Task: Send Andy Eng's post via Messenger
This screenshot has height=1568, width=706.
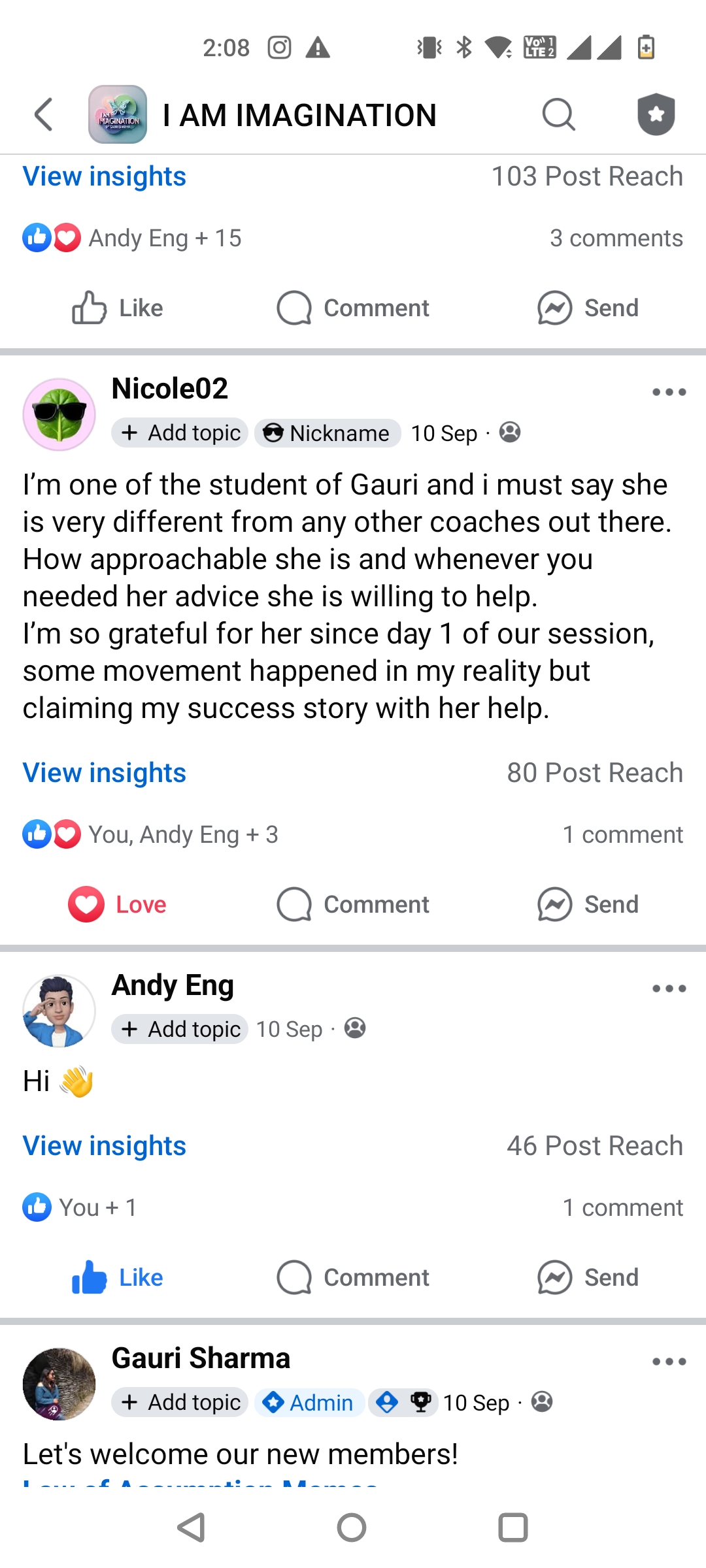Action: (588, 1277)
